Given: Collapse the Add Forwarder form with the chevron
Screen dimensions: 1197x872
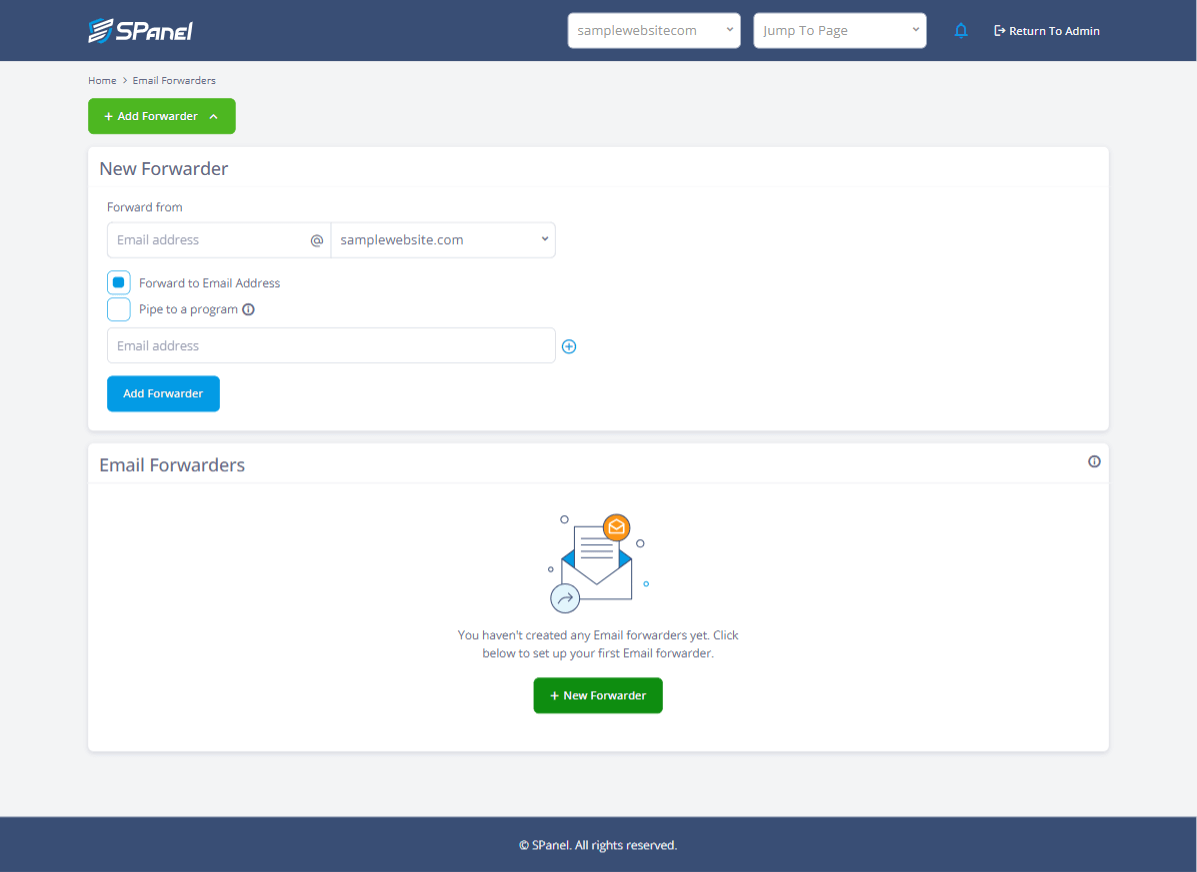Looking at the screenshot, I should (213, 116).
